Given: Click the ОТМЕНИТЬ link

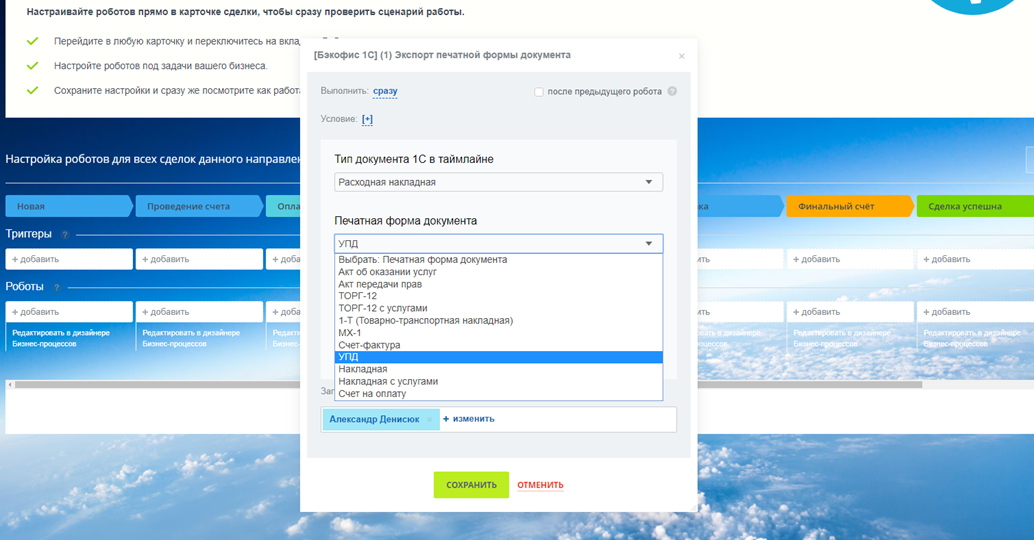Looking at the screenshot, I should tap(540, 485).
